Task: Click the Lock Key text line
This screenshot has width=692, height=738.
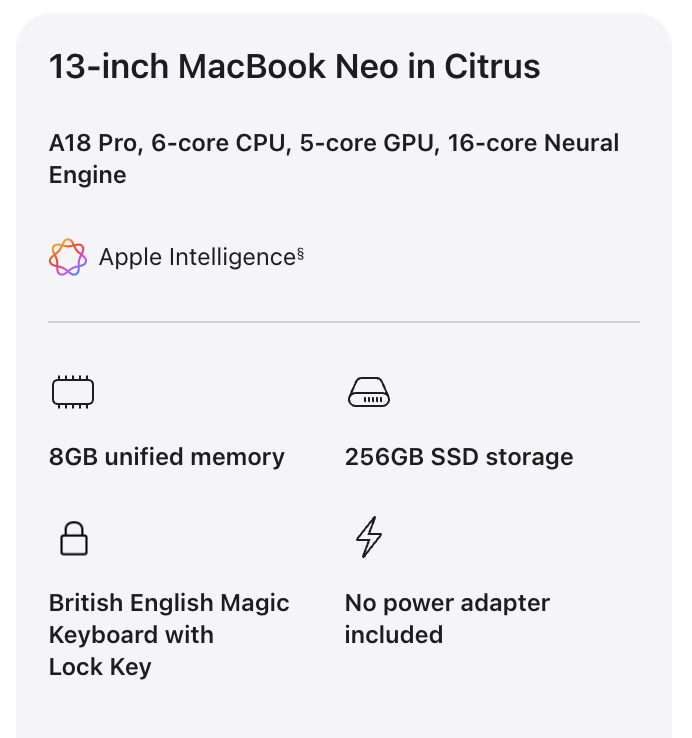Action: 100,667
